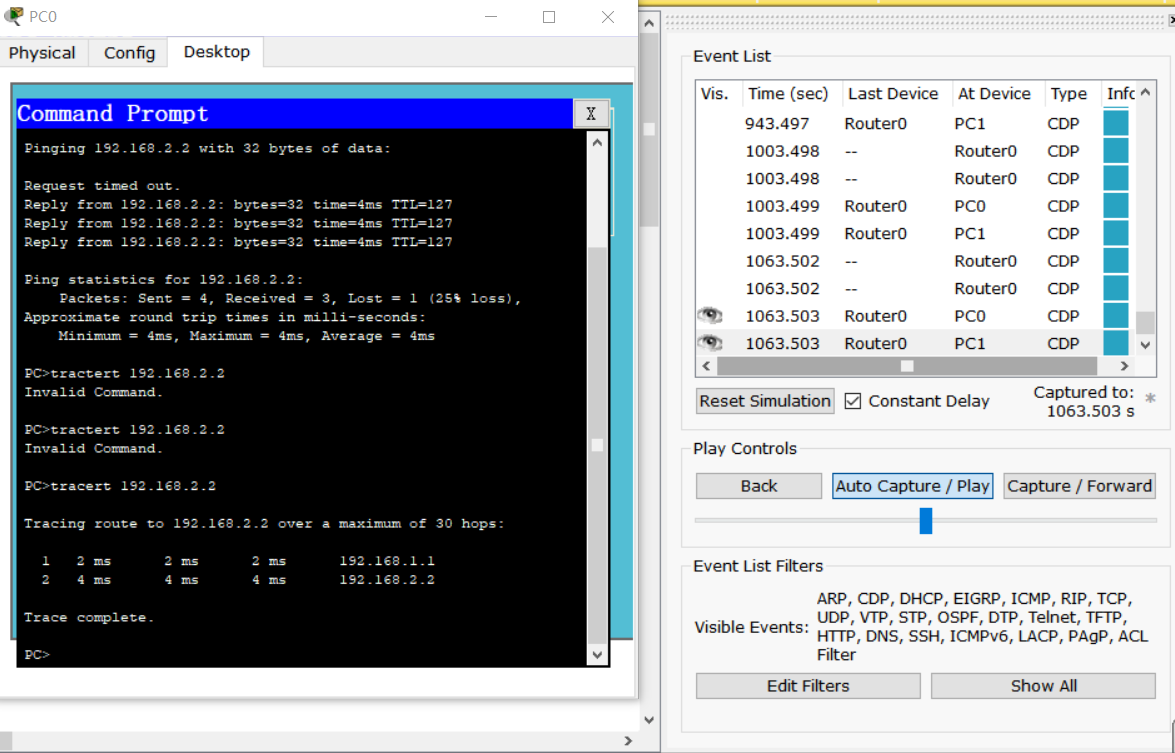1175x753 pixels.
Task: Switch to the Physical tab
Action: [42, 52]
